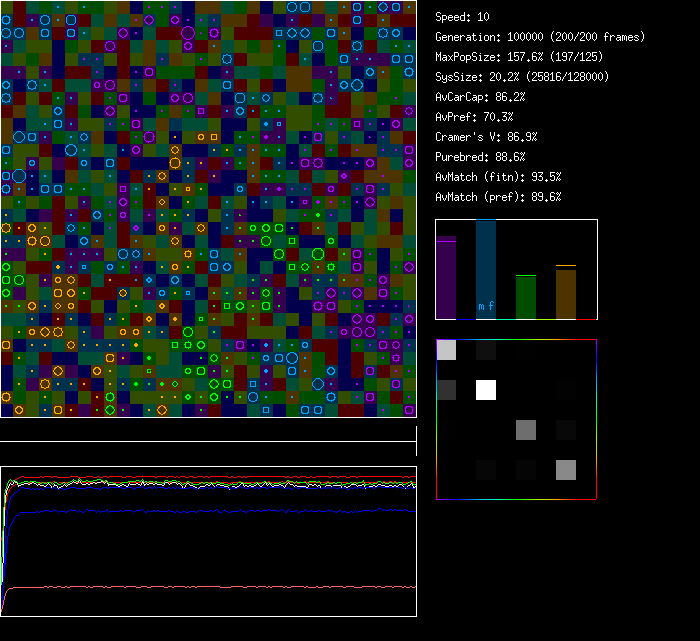This screenshot has width=700, height=641.
Task: Click the dark gray cell left of white cell
Action: tap(446, 390)
